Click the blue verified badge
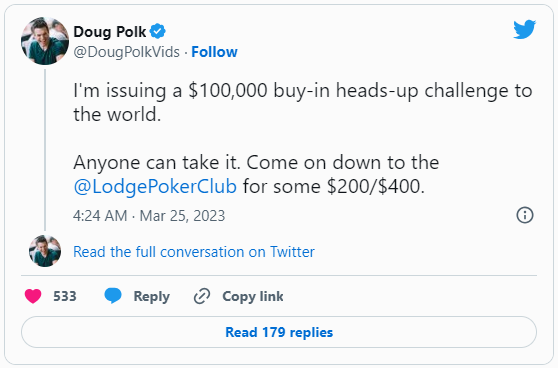The height and width of the screenshot is (368, 558). coord(157,31)
